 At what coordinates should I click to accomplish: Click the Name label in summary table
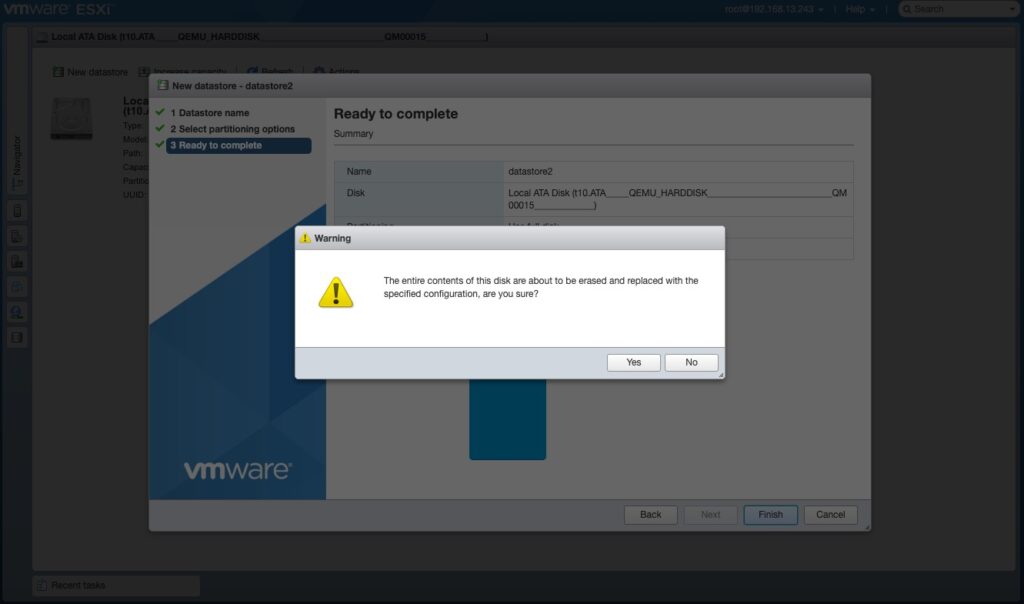tap(359, 172)
